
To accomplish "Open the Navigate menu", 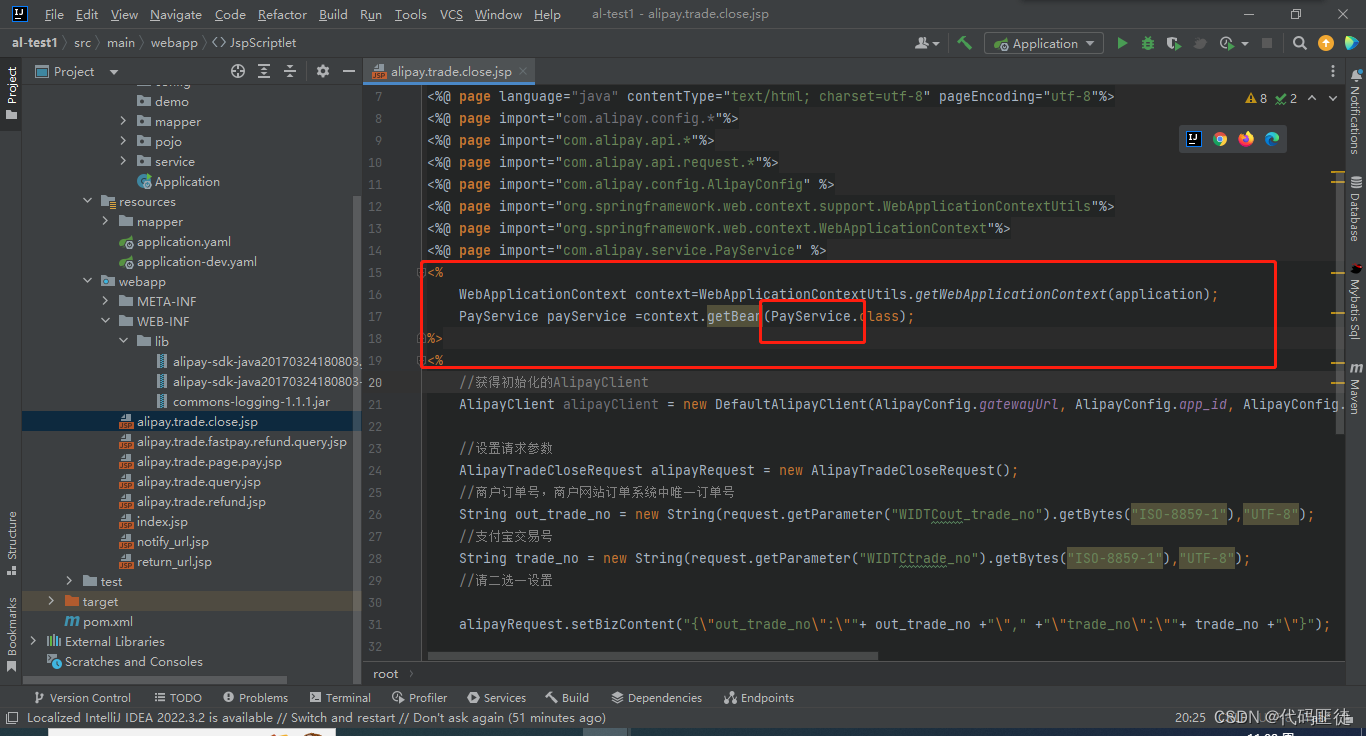I will (x=176, y=15).
